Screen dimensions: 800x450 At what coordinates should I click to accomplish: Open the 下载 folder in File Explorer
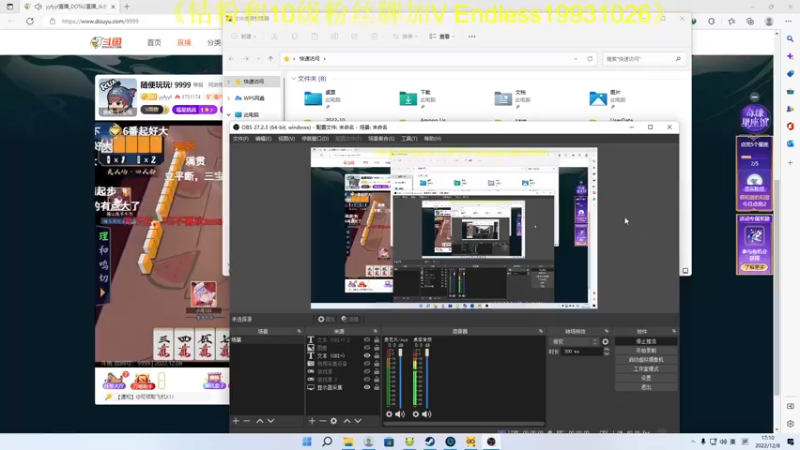tap(417, 98)
